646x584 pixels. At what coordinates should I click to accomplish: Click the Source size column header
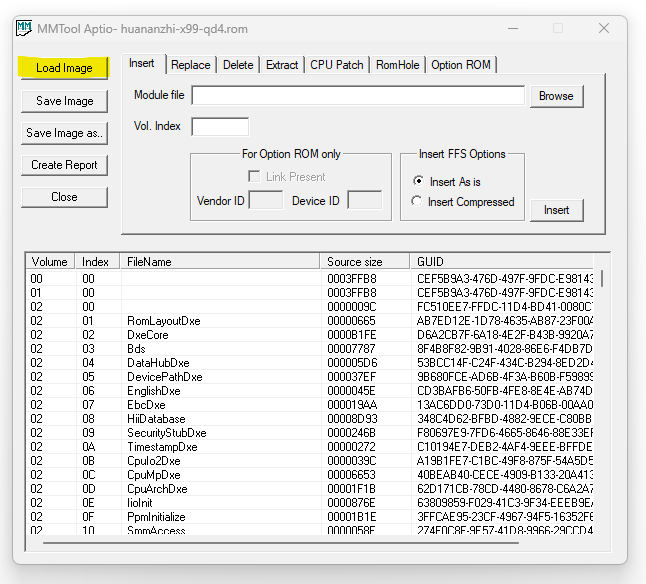click(365, 262)
